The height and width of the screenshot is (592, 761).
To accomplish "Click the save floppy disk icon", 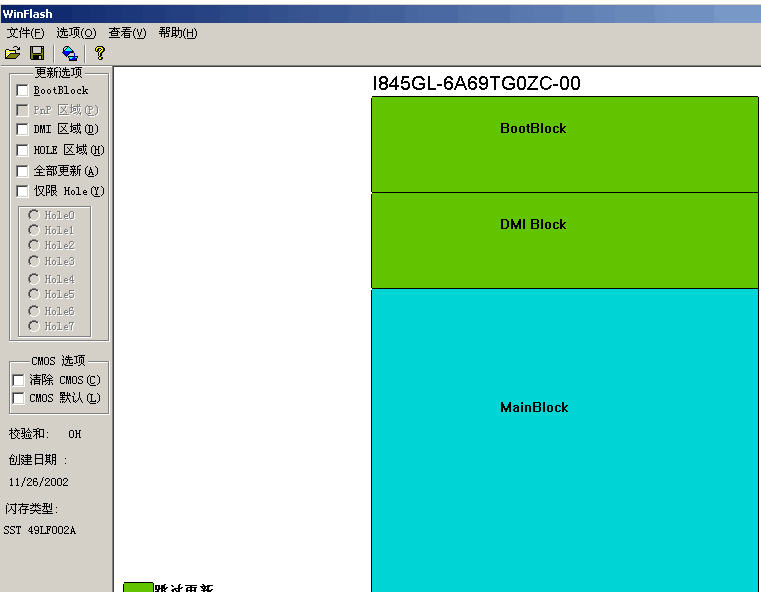I will [37, 53].
